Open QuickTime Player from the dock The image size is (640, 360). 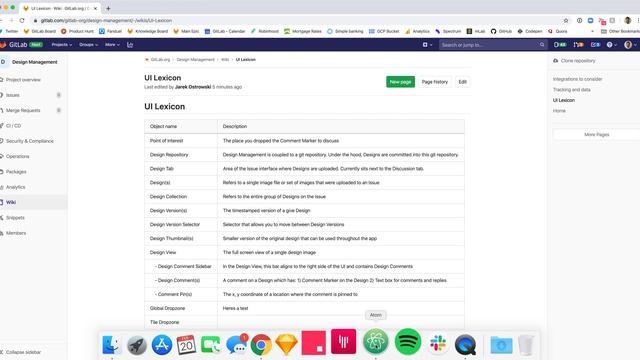click(465, 345)
